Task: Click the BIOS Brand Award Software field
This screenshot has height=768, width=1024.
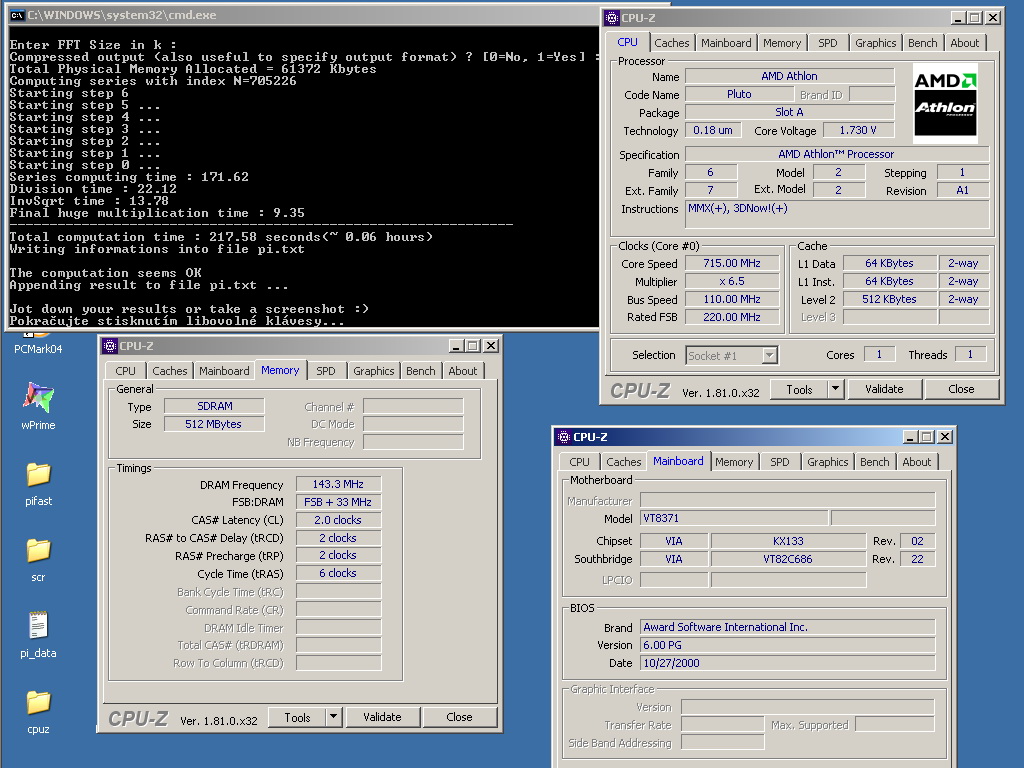Action: click(x=788, y=627)
